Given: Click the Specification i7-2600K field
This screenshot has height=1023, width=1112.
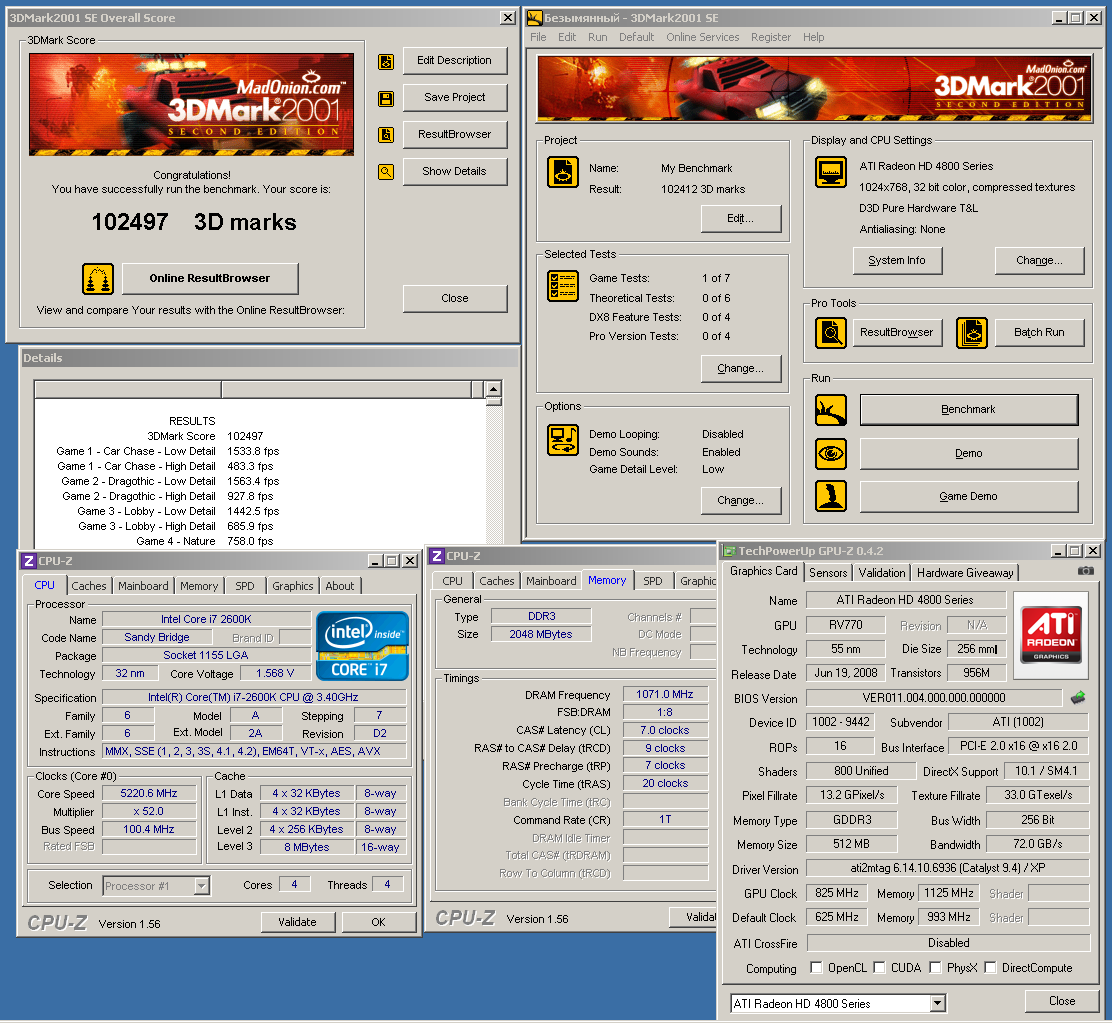Looking at the screenshot, I should point(254,698).
